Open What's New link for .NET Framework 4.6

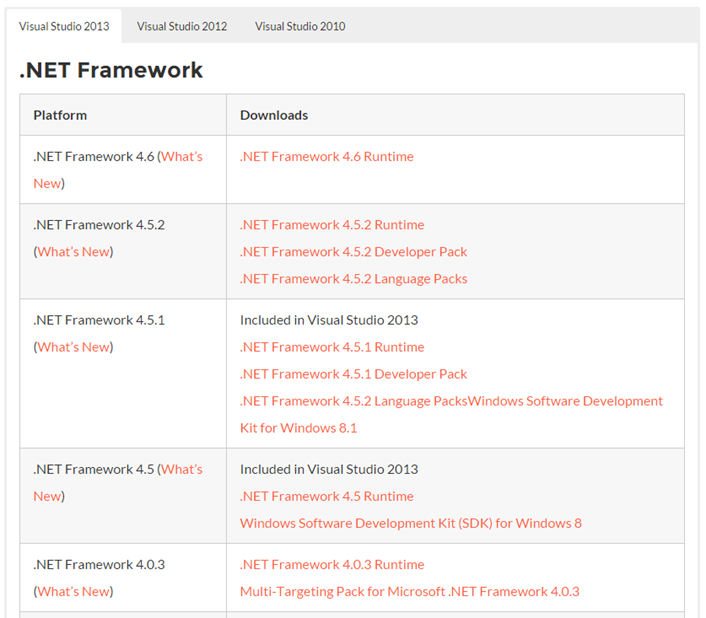coord(182,157)
